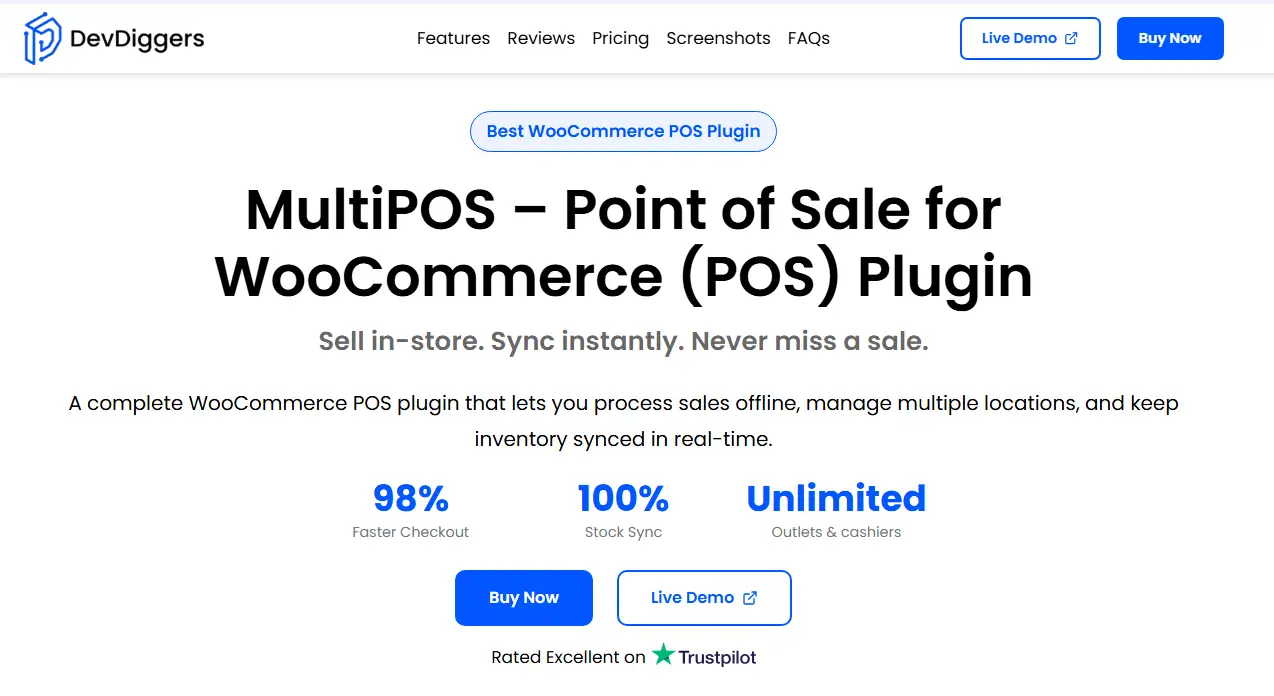
Task: Launch the header Live Demo
Action: coord(1030,37)
